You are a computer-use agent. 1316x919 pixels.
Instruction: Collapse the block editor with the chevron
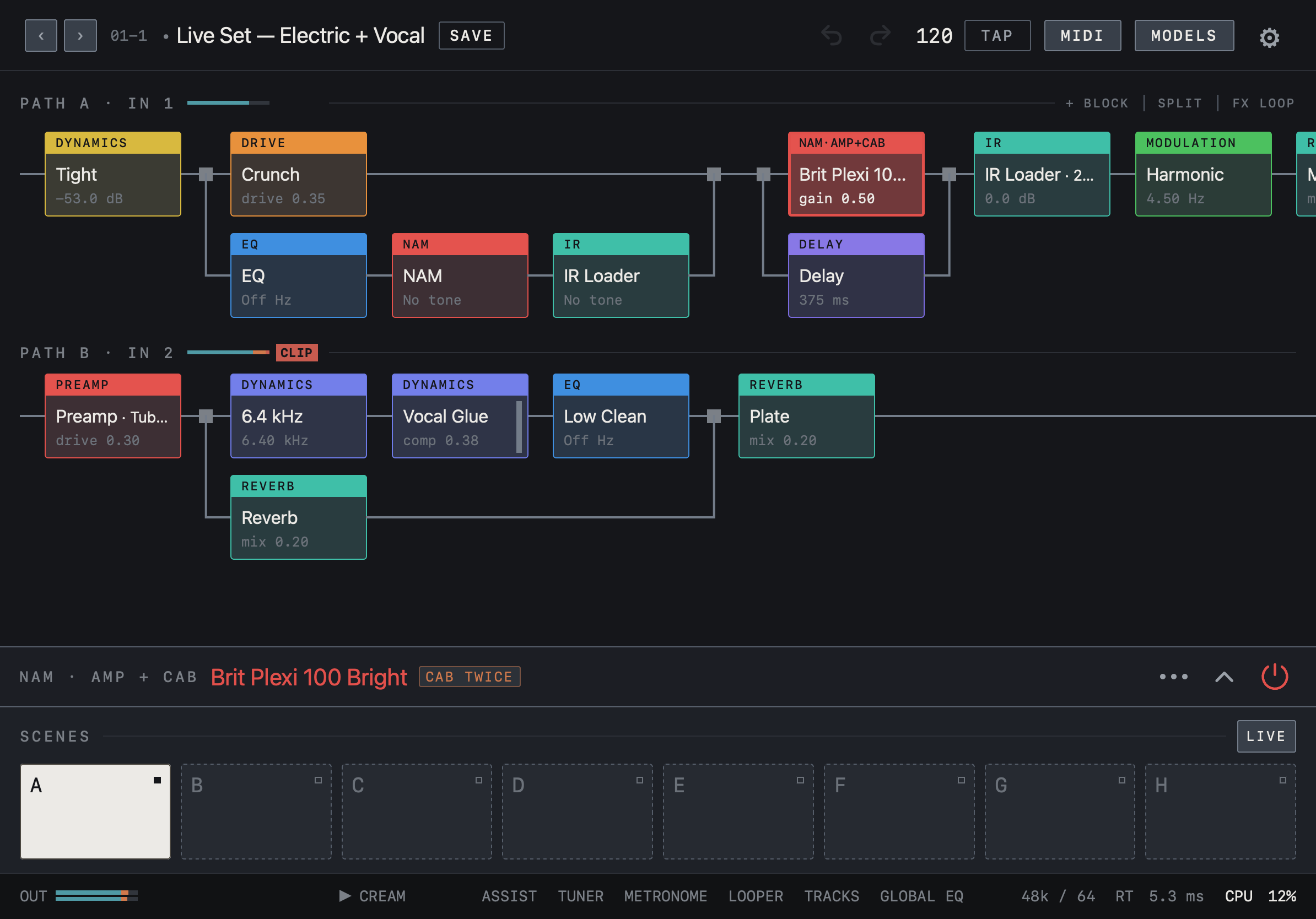(x=1224, y=677)
